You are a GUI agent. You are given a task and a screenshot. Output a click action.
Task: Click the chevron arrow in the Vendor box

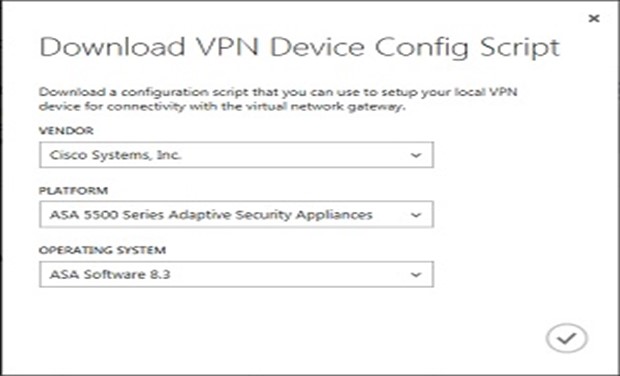416,155
